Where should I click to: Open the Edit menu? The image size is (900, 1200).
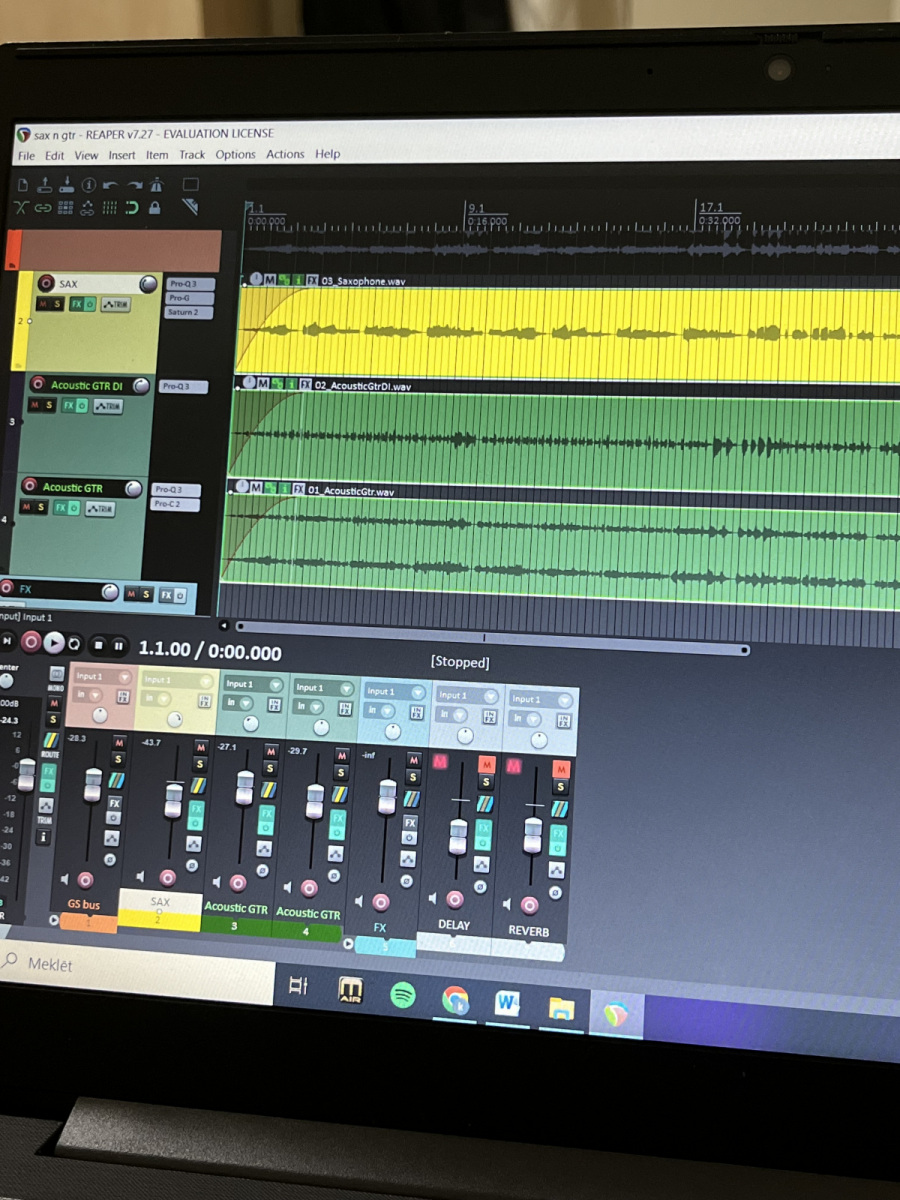coord(54,156)
